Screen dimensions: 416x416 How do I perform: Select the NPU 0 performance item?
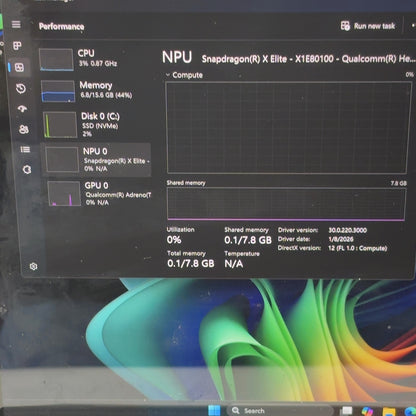pyautogui.click(x=96, y=160)
